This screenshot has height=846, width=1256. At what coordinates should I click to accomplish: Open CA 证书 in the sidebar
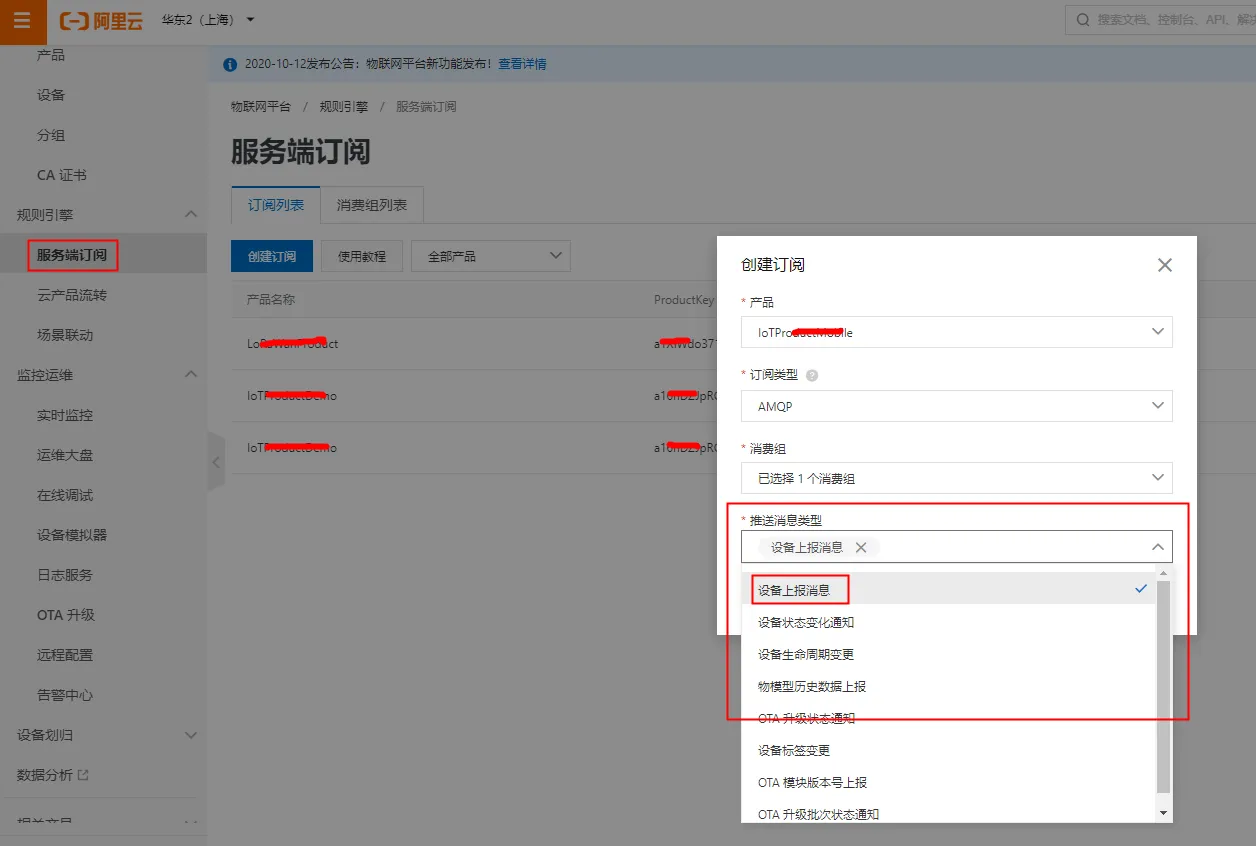pyautogui.click(x=62, y=175)
